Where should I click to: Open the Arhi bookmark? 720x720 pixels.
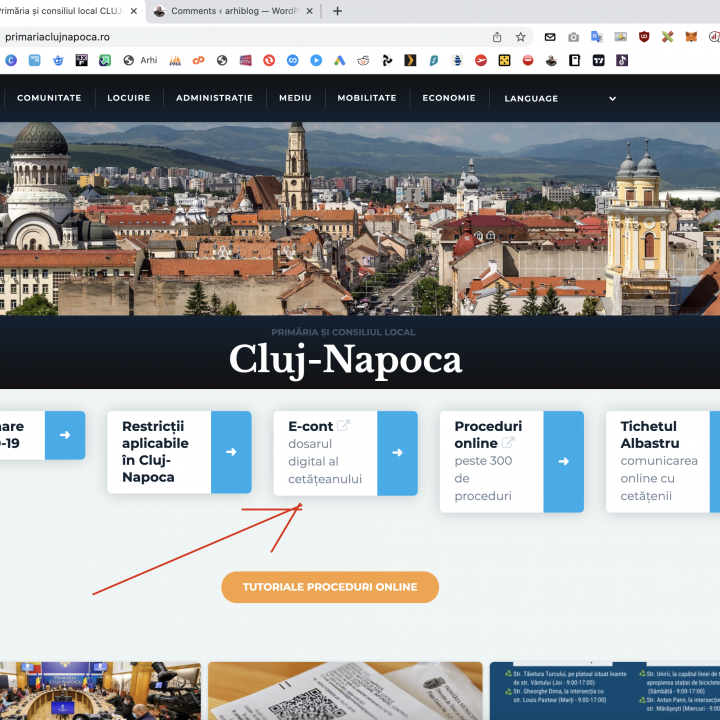pyautogui.click(x=141, y=60)
